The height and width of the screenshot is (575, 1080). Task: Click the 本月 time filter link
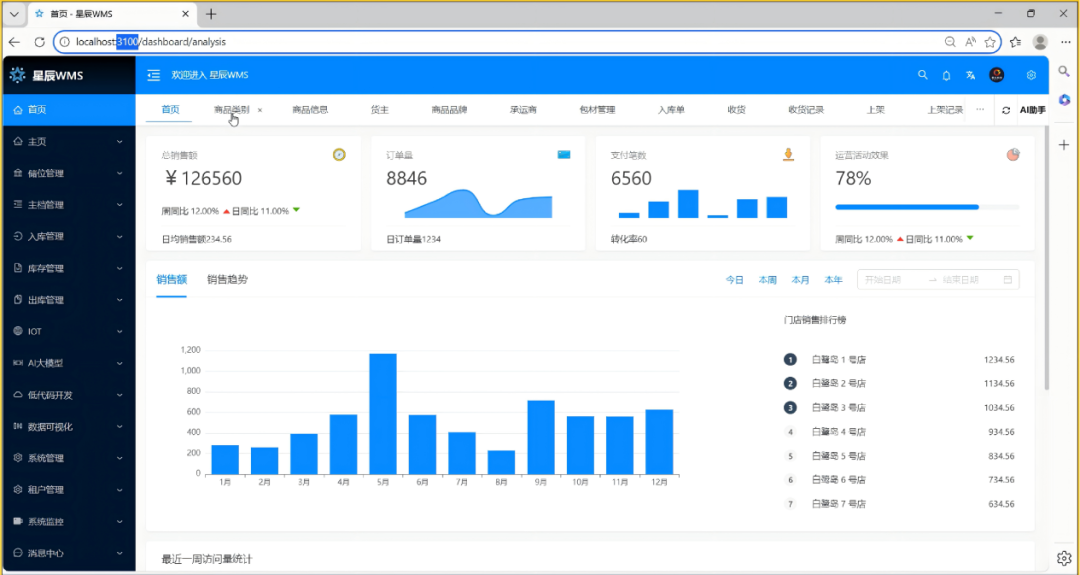pos(800,280)
